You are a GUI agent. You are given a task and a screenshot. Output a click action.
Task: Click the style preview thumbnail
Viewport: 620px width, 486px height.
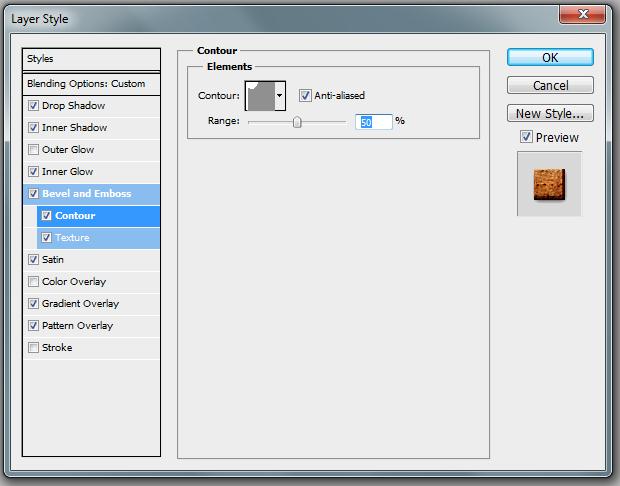(x=549, y=185)
